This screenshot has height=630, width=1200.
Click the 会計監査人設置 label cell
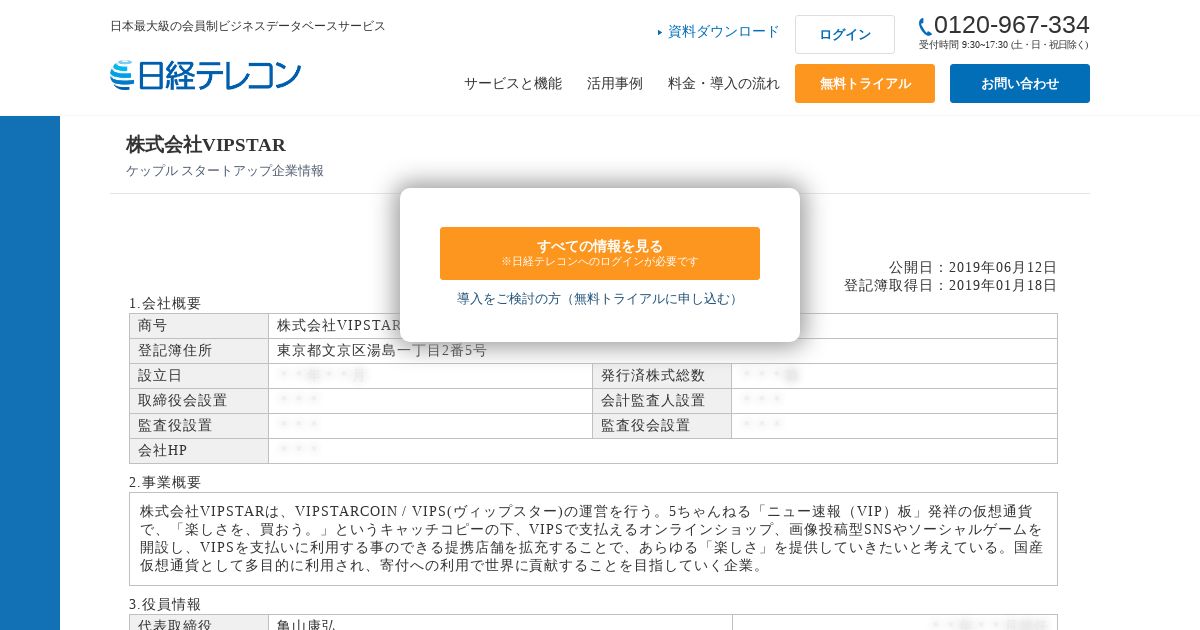(662, 401)
